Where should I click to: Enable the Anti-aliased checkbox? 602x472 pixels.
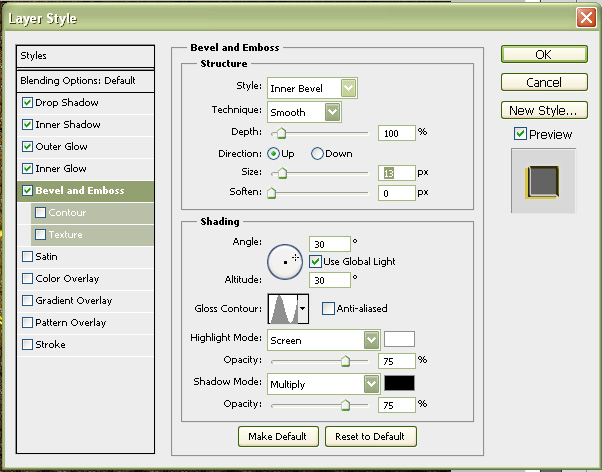pos(328,308)
